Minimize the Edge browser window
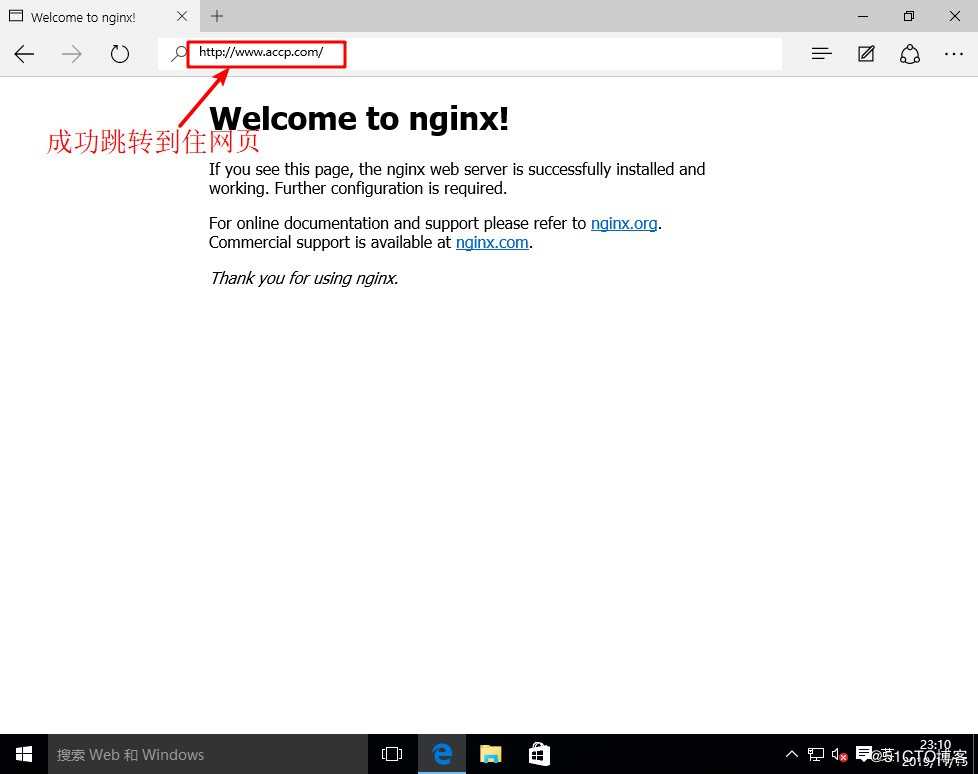Screen dimensions: 978x774 coord(863,16)
